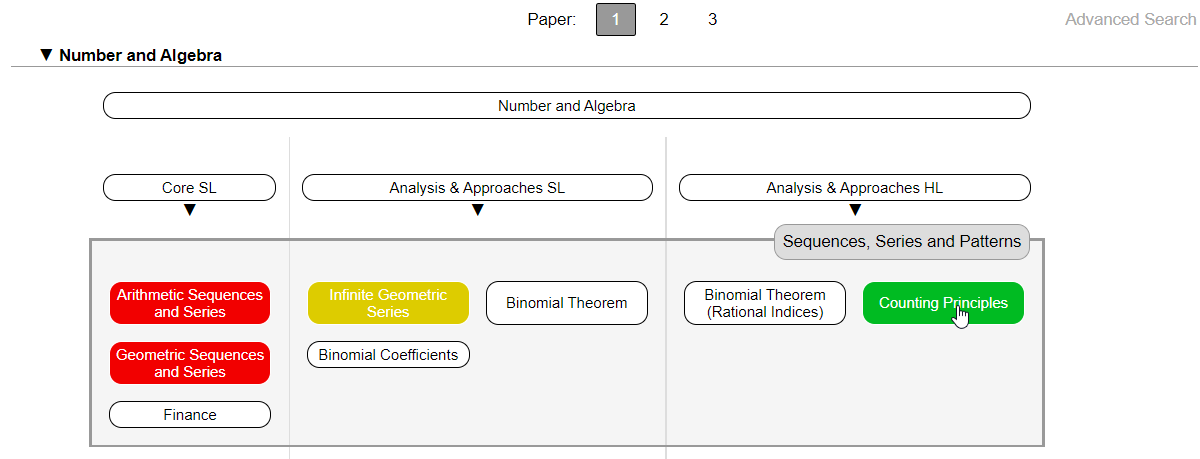1200x459 pixels.
Task: Collapse arrow below Analysis & Approaches HL
Action: 855,210
